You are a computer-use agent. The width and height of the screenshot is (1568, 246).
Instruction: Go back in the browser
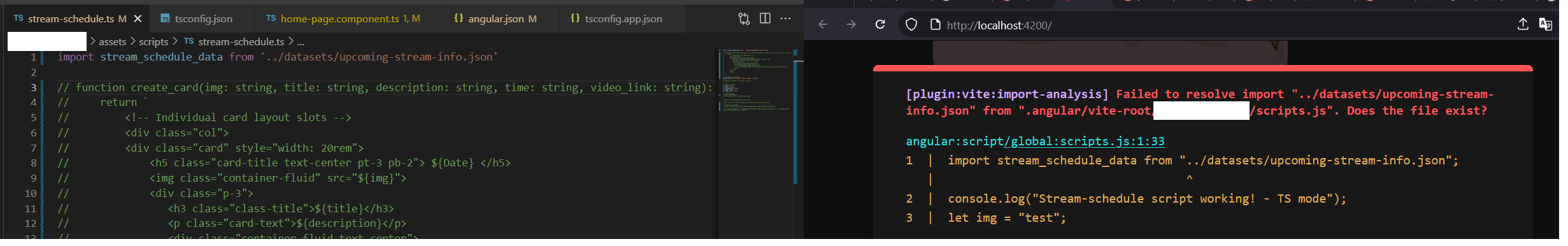click(x=823, y=25)
